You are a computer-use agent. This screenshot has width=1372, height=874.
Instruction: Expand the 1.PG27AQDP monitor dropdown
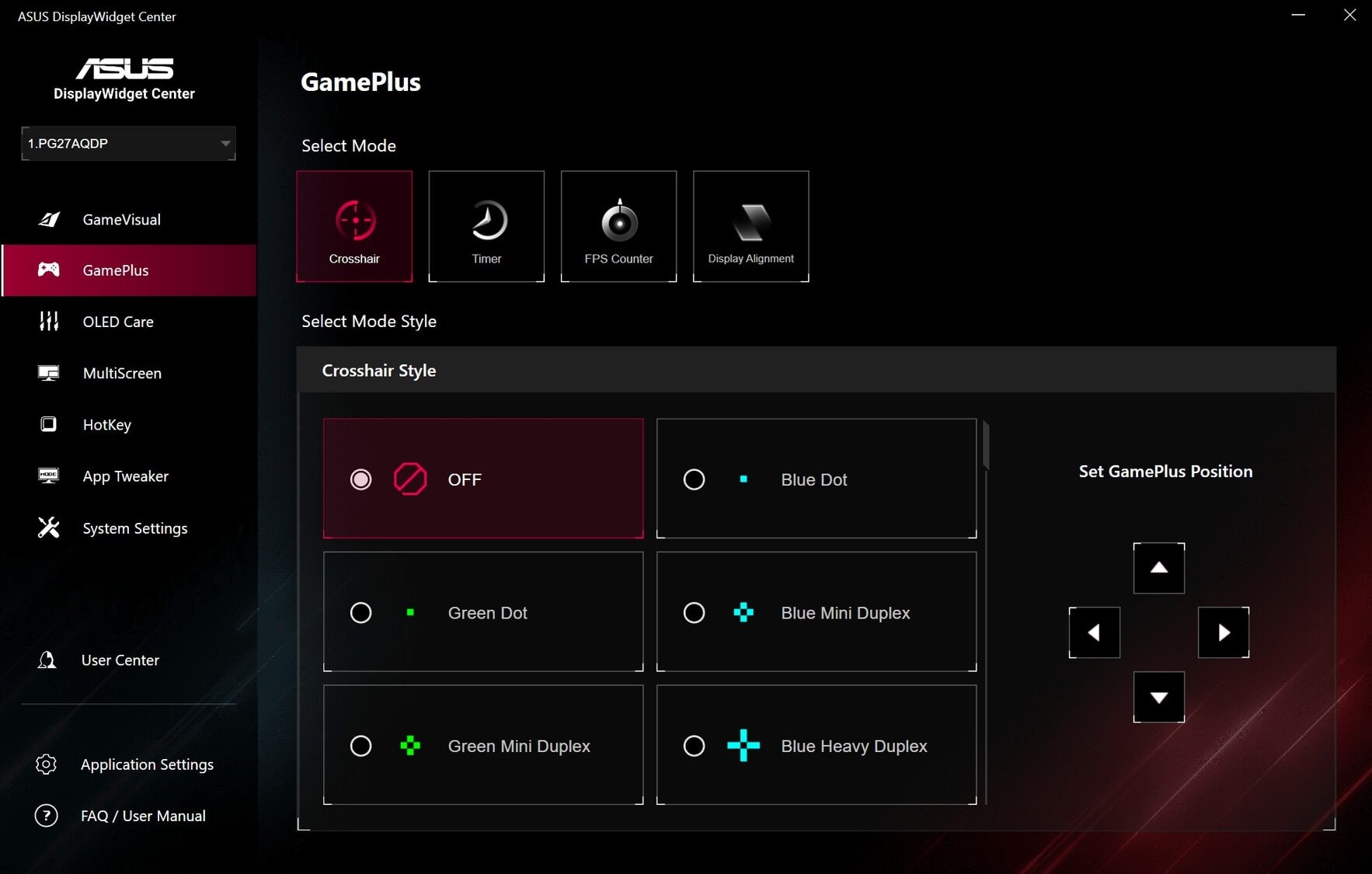tap(225, 144)
